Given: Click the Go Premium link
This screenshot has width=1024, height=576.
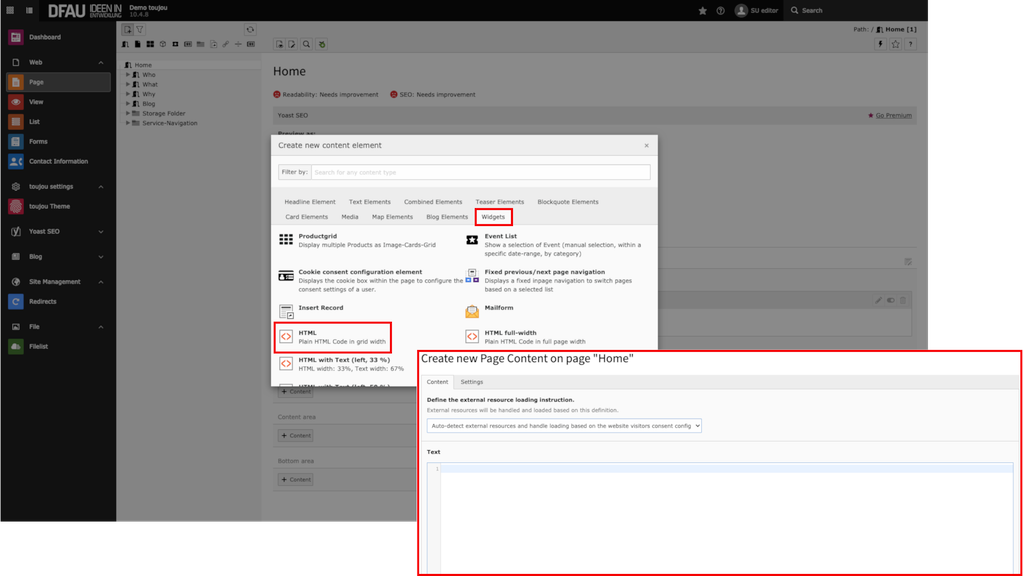Looking at the screenshot, I should pos(893,115).
